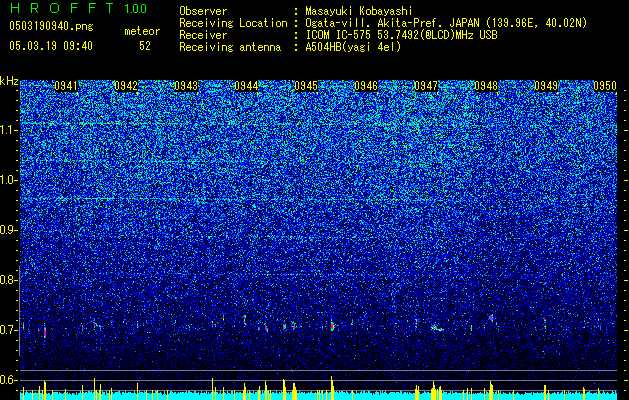Image resolution: width=629 pixels, height=400 pixels.
Task: Click the A504HB(yagi 4el) antenna text
Action: point(353,47)
